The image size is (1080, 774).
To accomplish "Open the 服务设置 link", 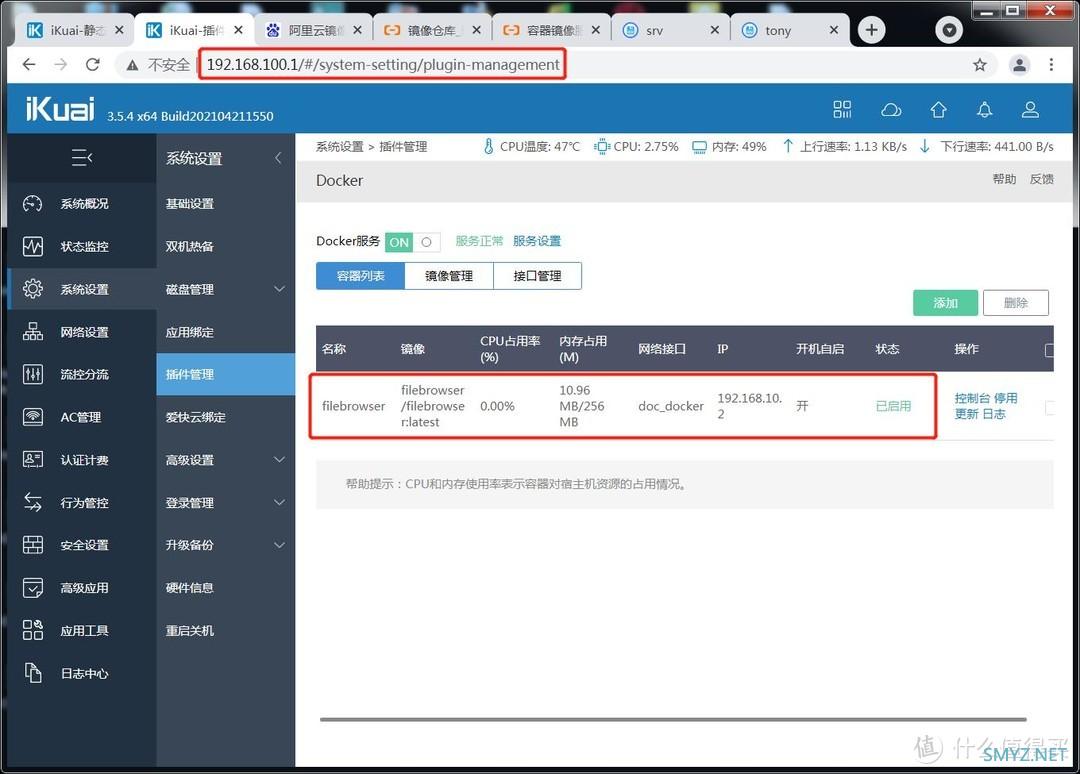I will 537,241.
